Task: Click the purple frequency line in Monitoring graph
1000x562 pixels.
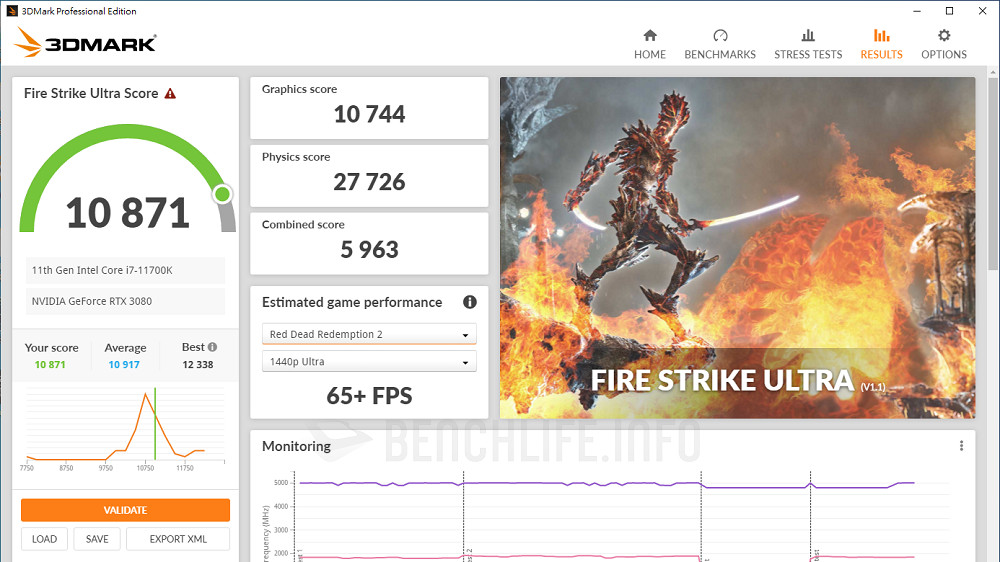Action: [606, 485]
